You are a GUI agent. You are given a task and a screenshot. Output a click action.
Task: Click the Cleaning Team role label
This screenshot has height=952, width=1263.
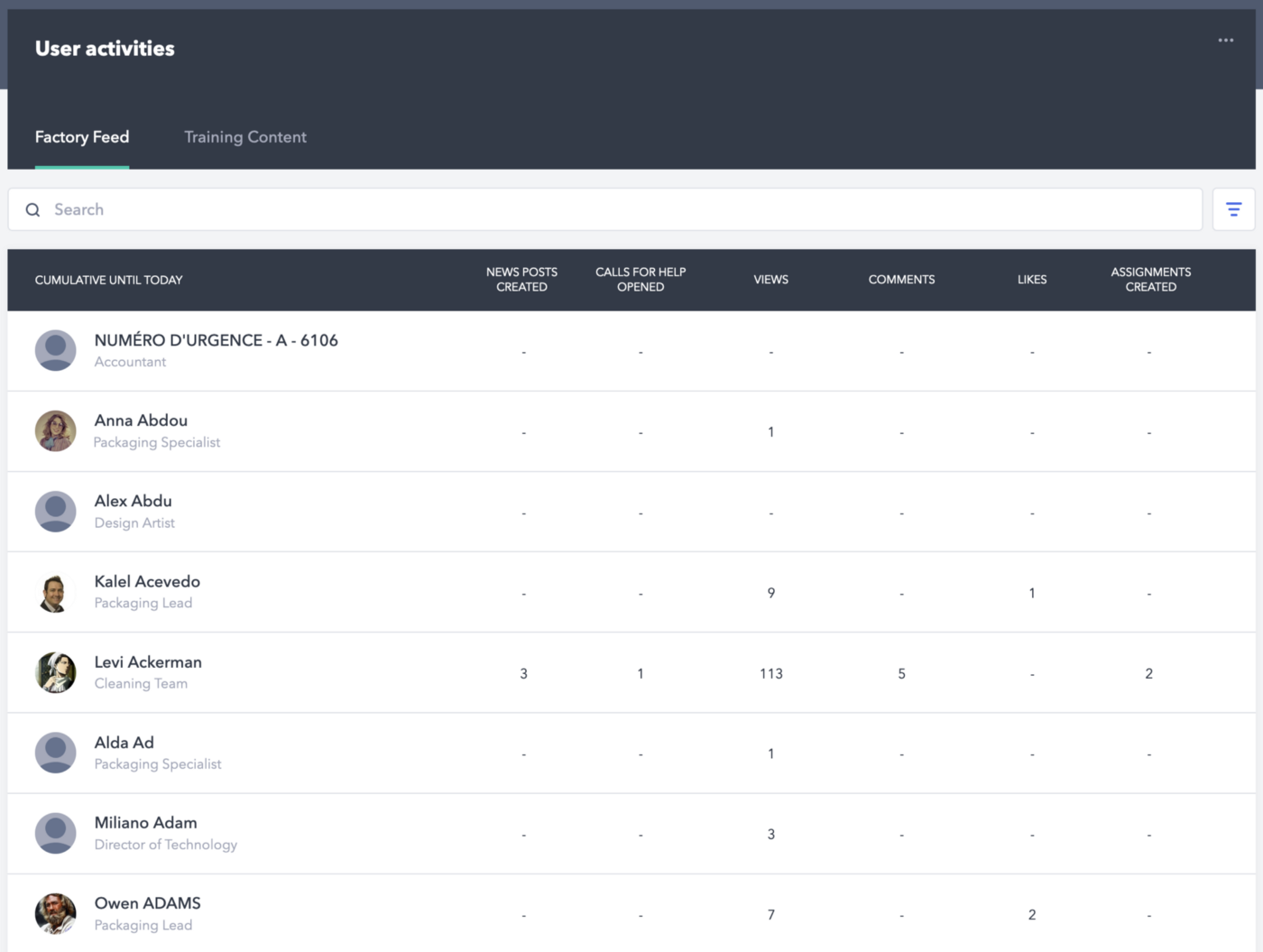click(141, 684)
